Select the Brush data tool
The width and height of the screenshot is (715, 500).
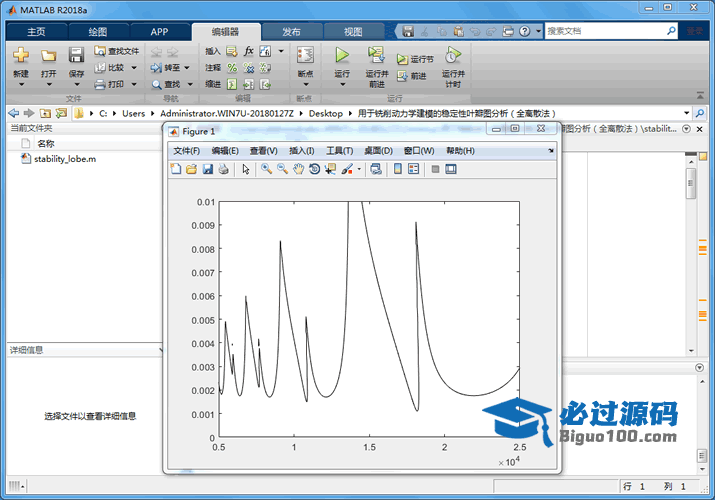(x=347, y=169)
